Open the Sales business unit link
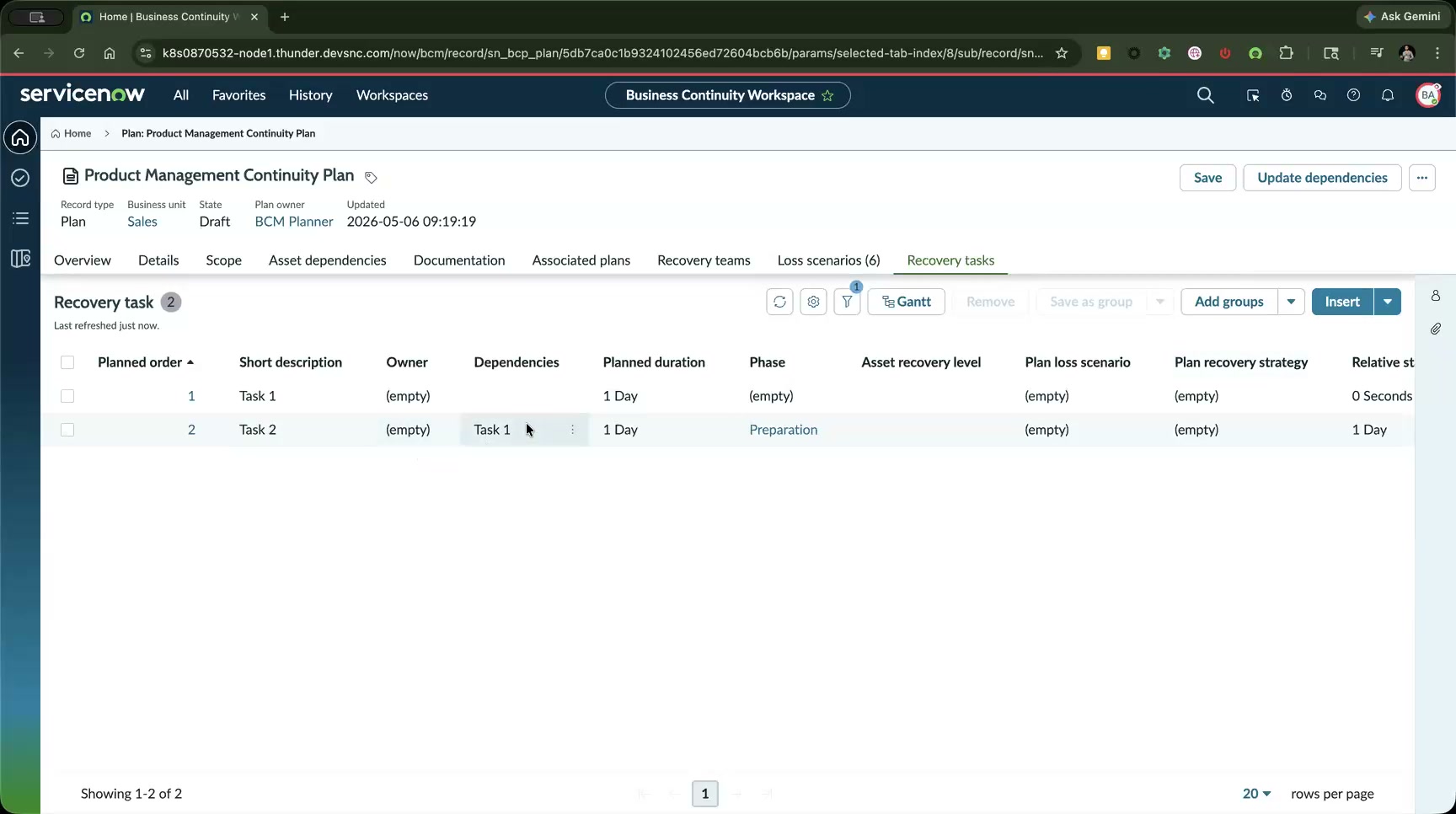 [x=142, y=222]
